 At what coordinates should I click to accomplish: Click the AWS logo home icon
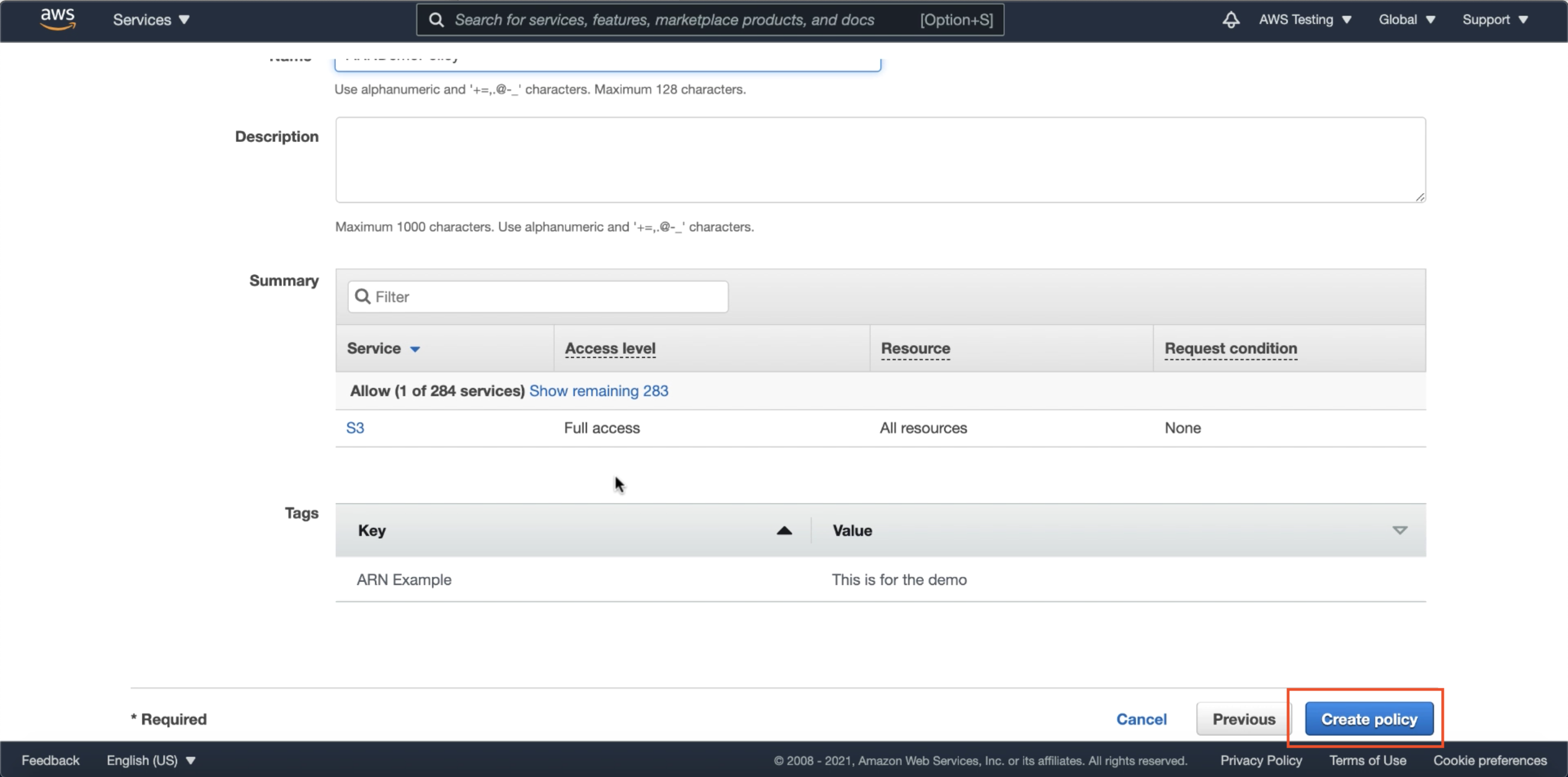tap(57, 19)
